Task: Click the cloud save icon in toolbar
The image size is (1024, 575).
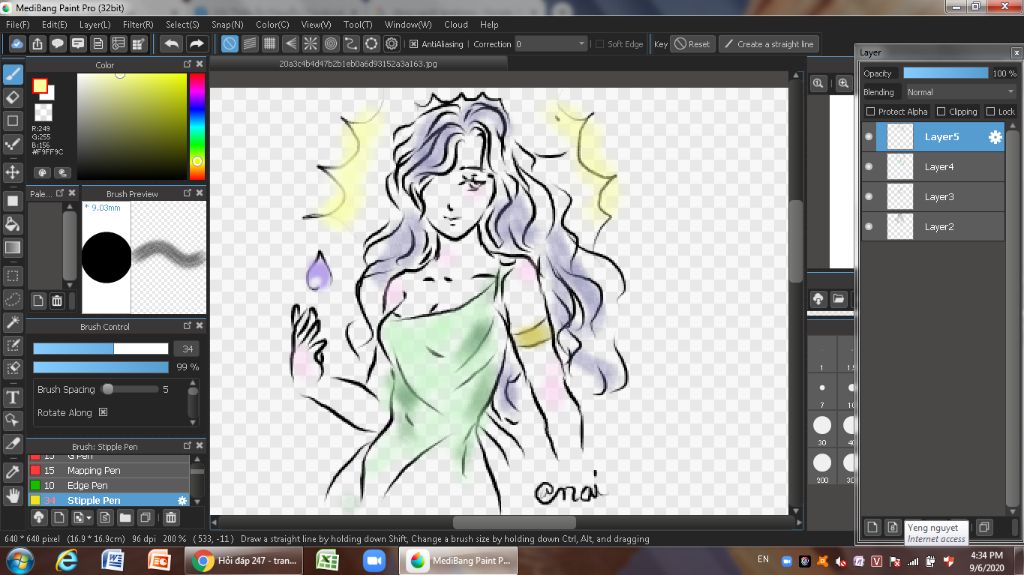Action: tap(17, 44)
